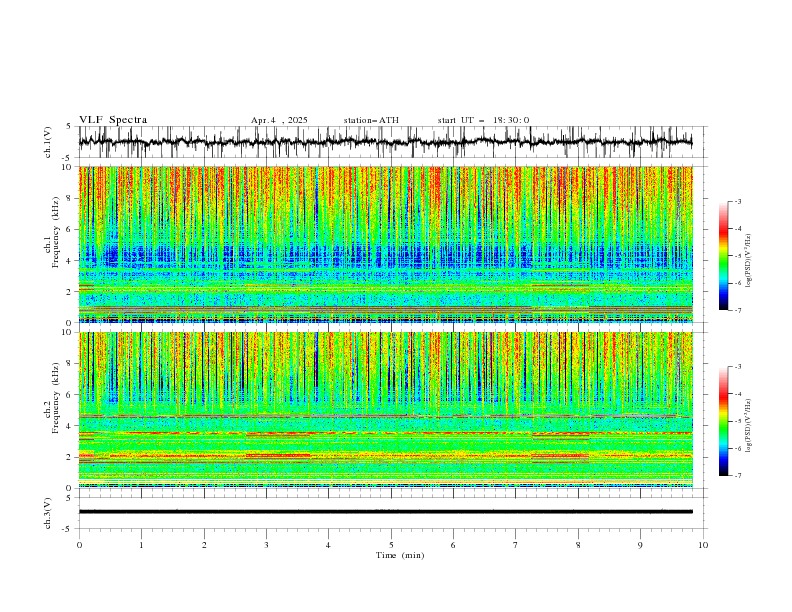The width and height of the screenshot is (792, 612).
Task: Click time axis tick label "3"
Action: pyautogui.click(x=266, y=545)
